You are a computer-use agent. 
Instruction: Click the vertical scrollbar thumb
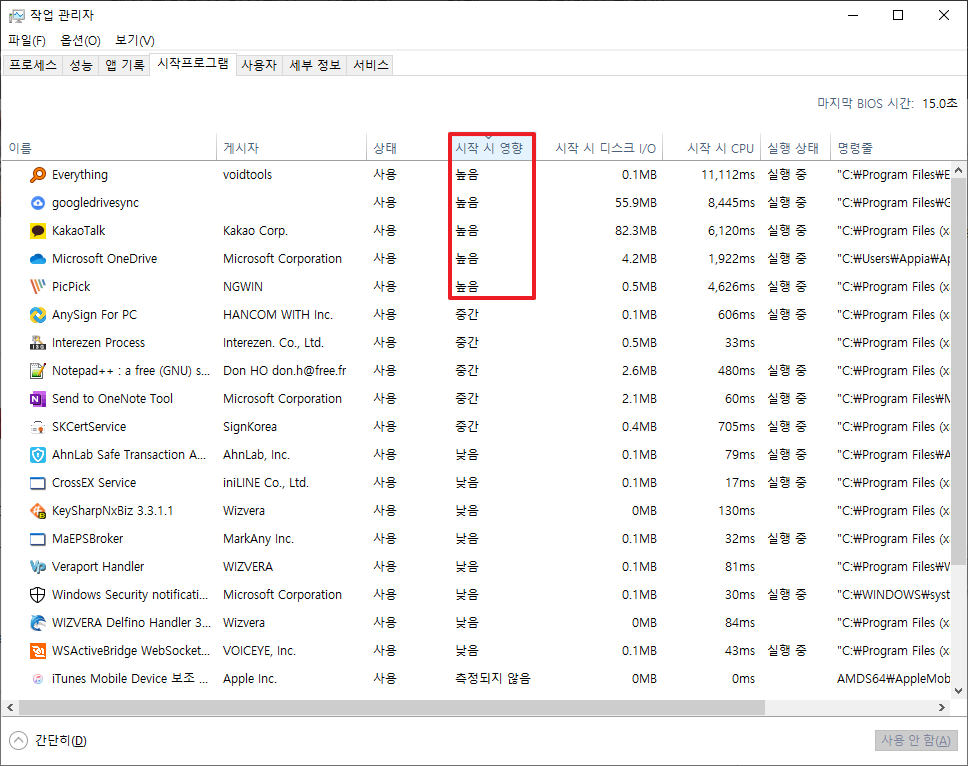pyautogui.click(x=958, y=370)
